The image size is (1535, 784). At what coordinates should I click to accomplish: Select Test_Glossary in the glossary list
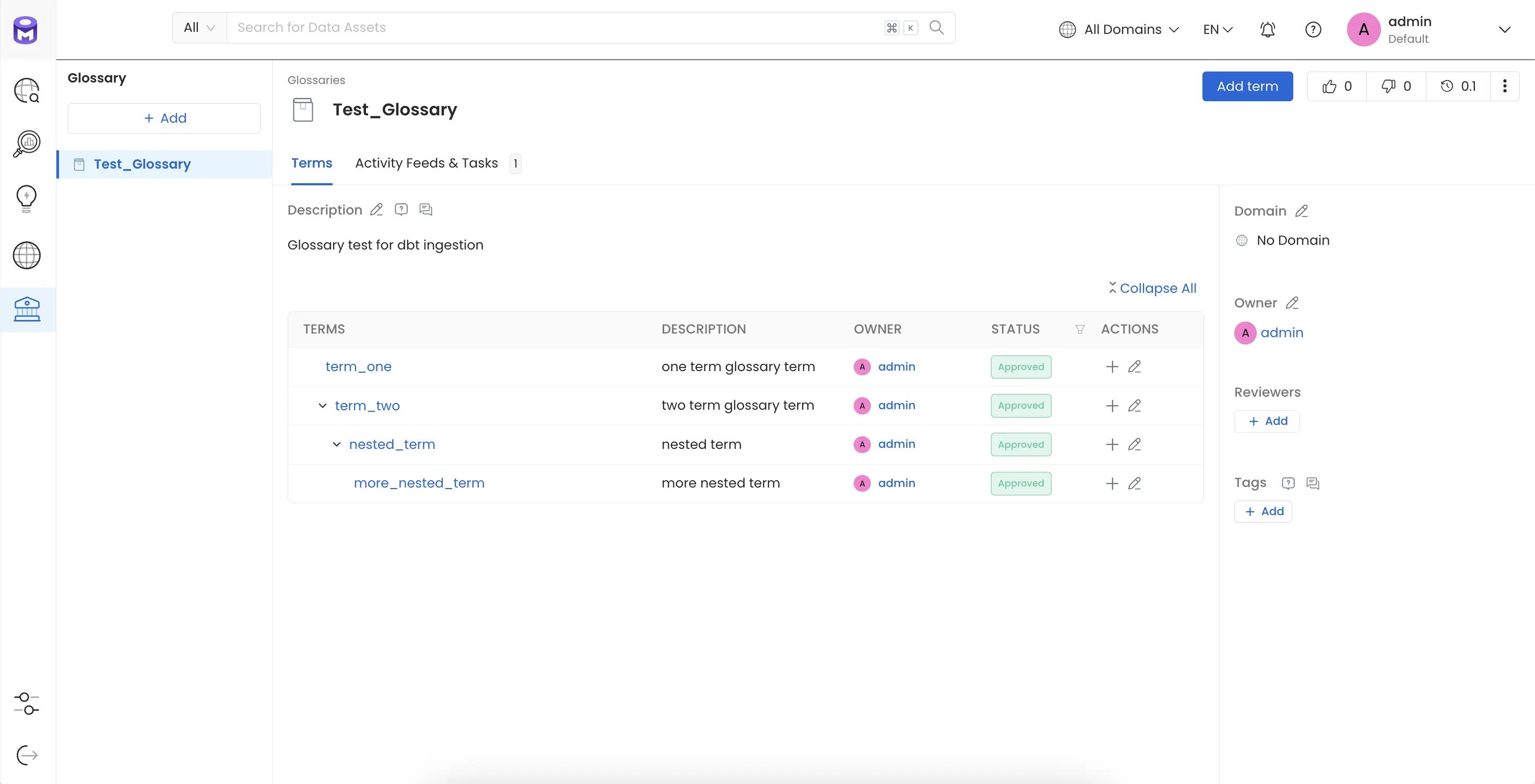(x=164, y=164)
